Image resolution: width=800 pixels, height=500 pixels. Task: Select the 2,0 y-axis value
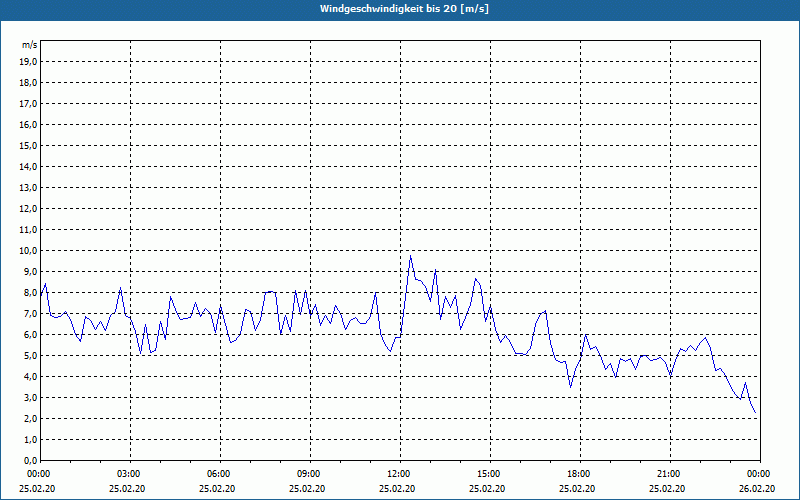(x=31, y=418)
